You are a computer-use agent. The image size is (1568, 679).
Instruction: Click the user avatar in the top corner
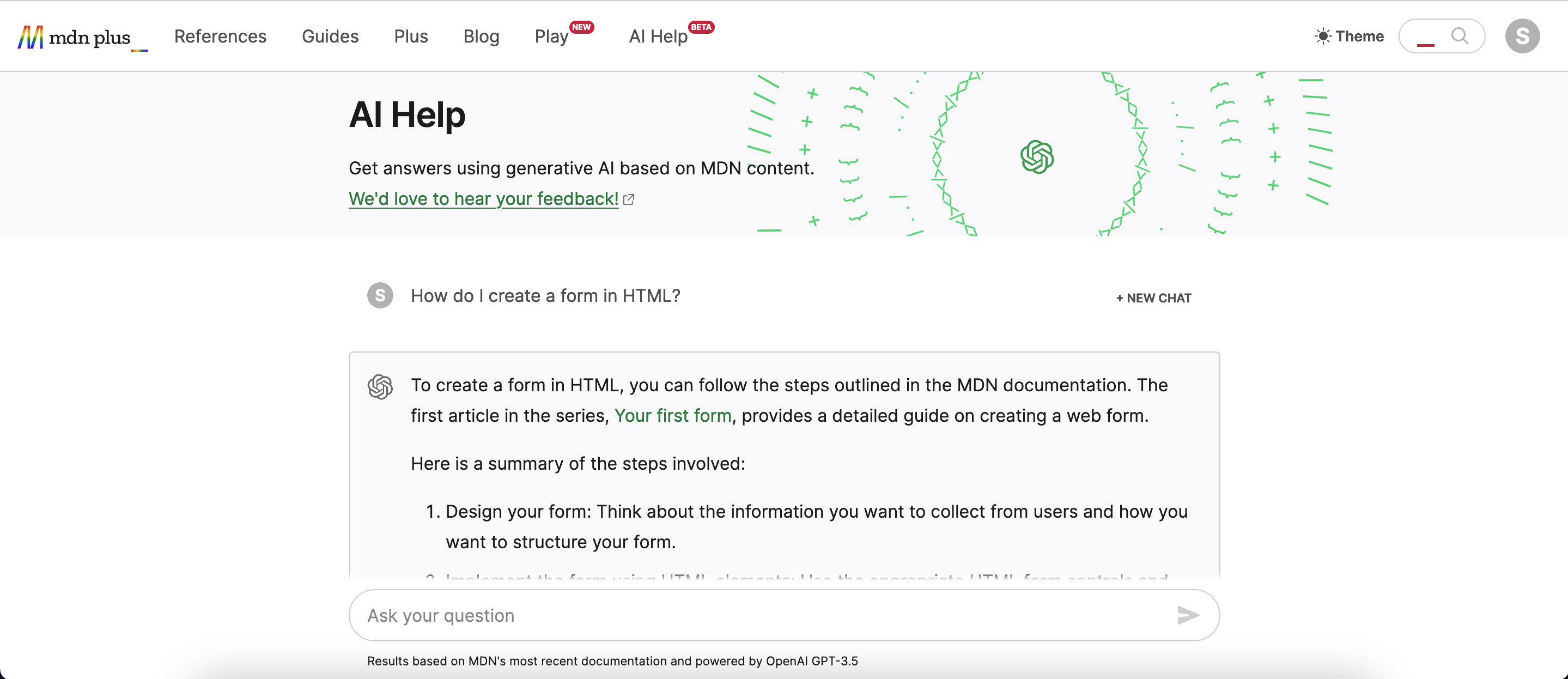pyautogui.click(x=1523, y=37)
